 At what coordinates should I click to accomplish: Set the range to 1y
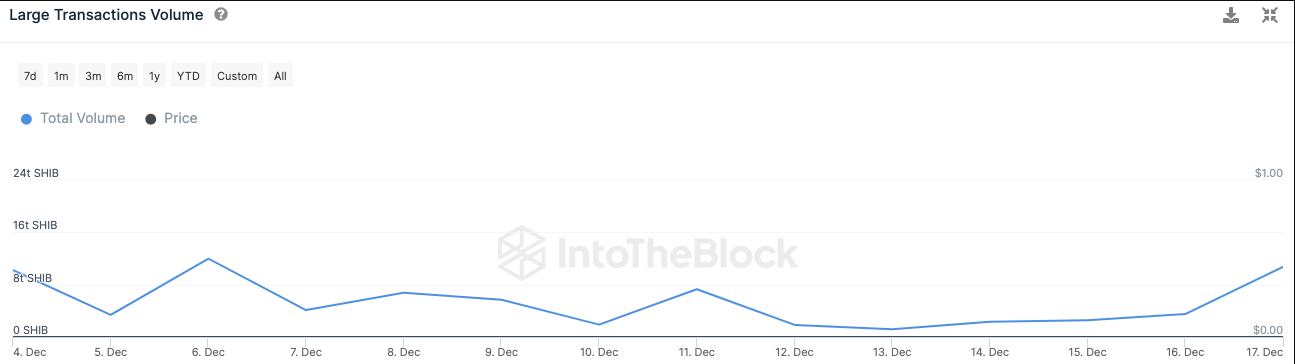click(x=154, y=76)
